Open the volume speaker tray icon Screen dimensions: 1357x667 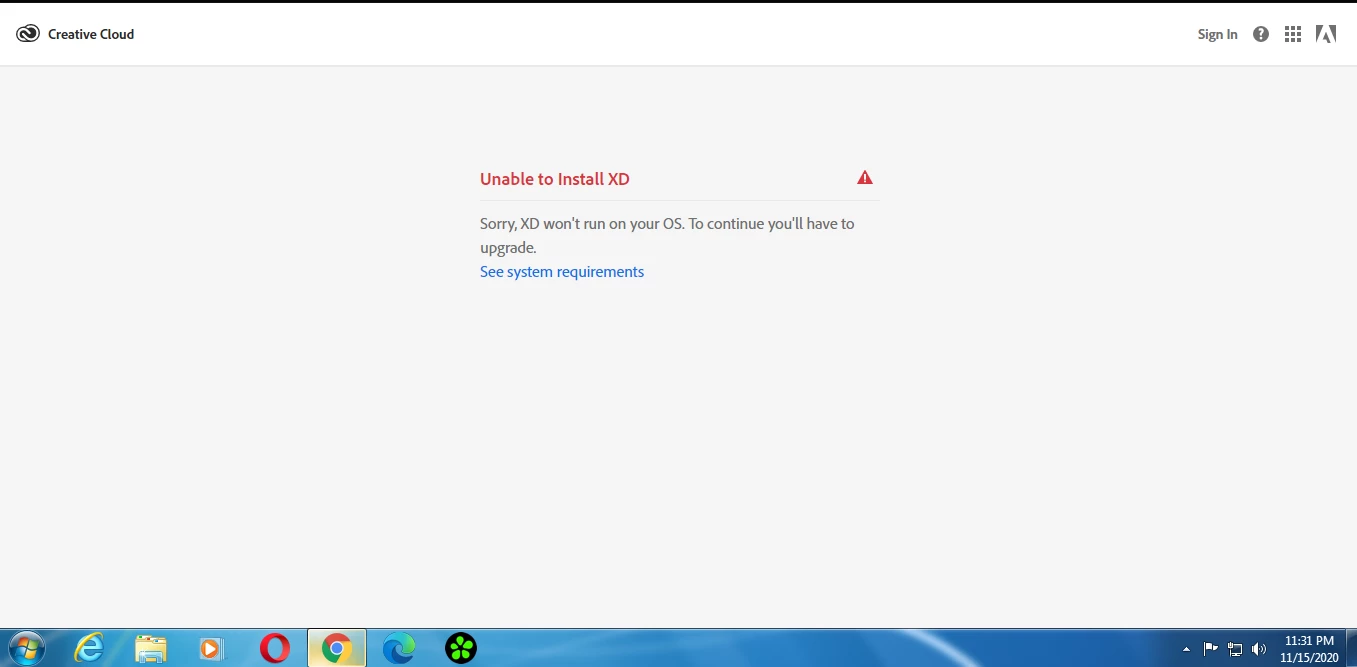coord(1259,648)
